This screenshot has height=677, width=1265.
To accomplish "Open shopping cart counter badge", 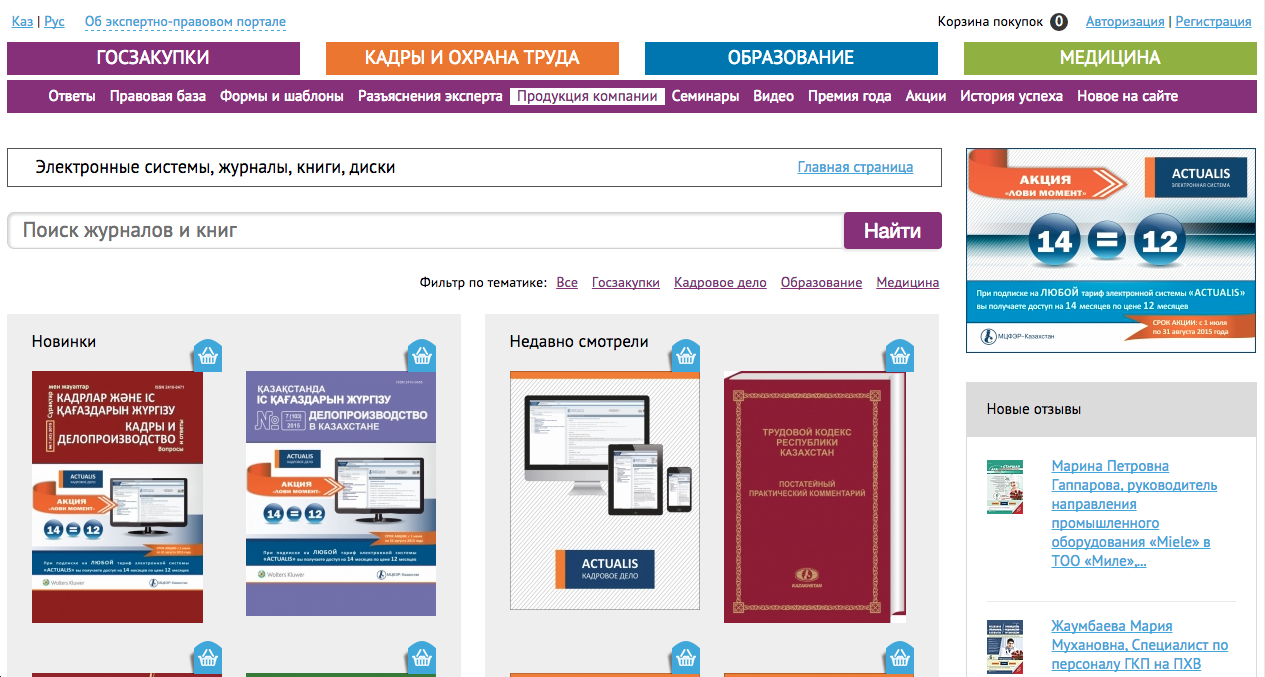I will pyautogui.click(x=1059, y=21).
